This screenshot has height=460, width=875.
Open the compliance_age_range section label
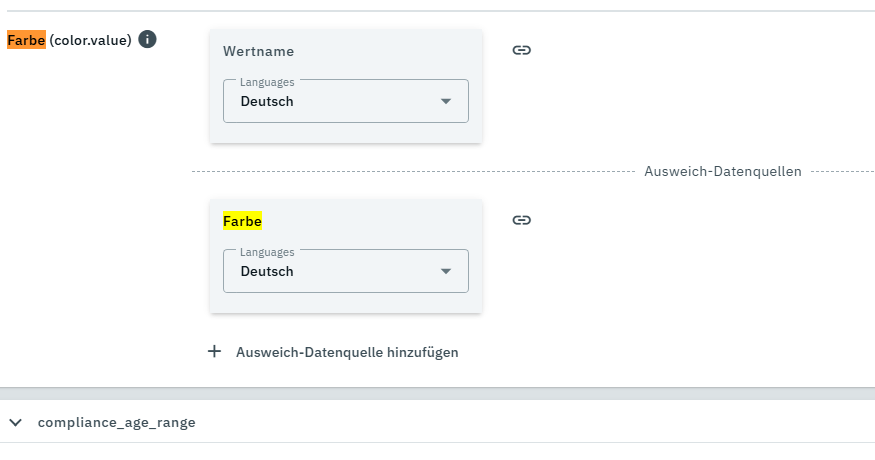click(x=116, y=422)
